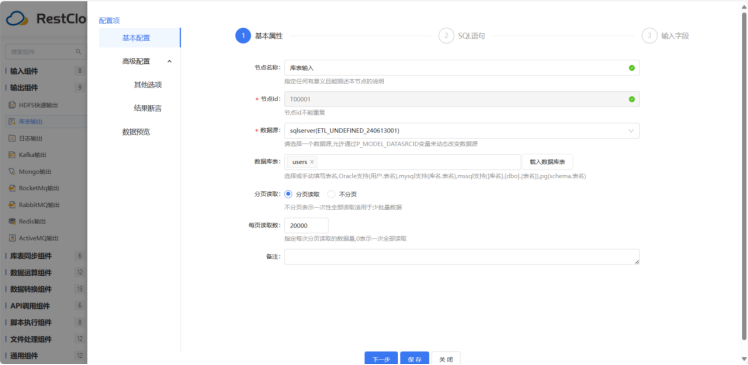Image resolution: width=748 pixels, height=365 pixels.
Task: Click the Kafka输出 component icon
Action: point(12,155)
